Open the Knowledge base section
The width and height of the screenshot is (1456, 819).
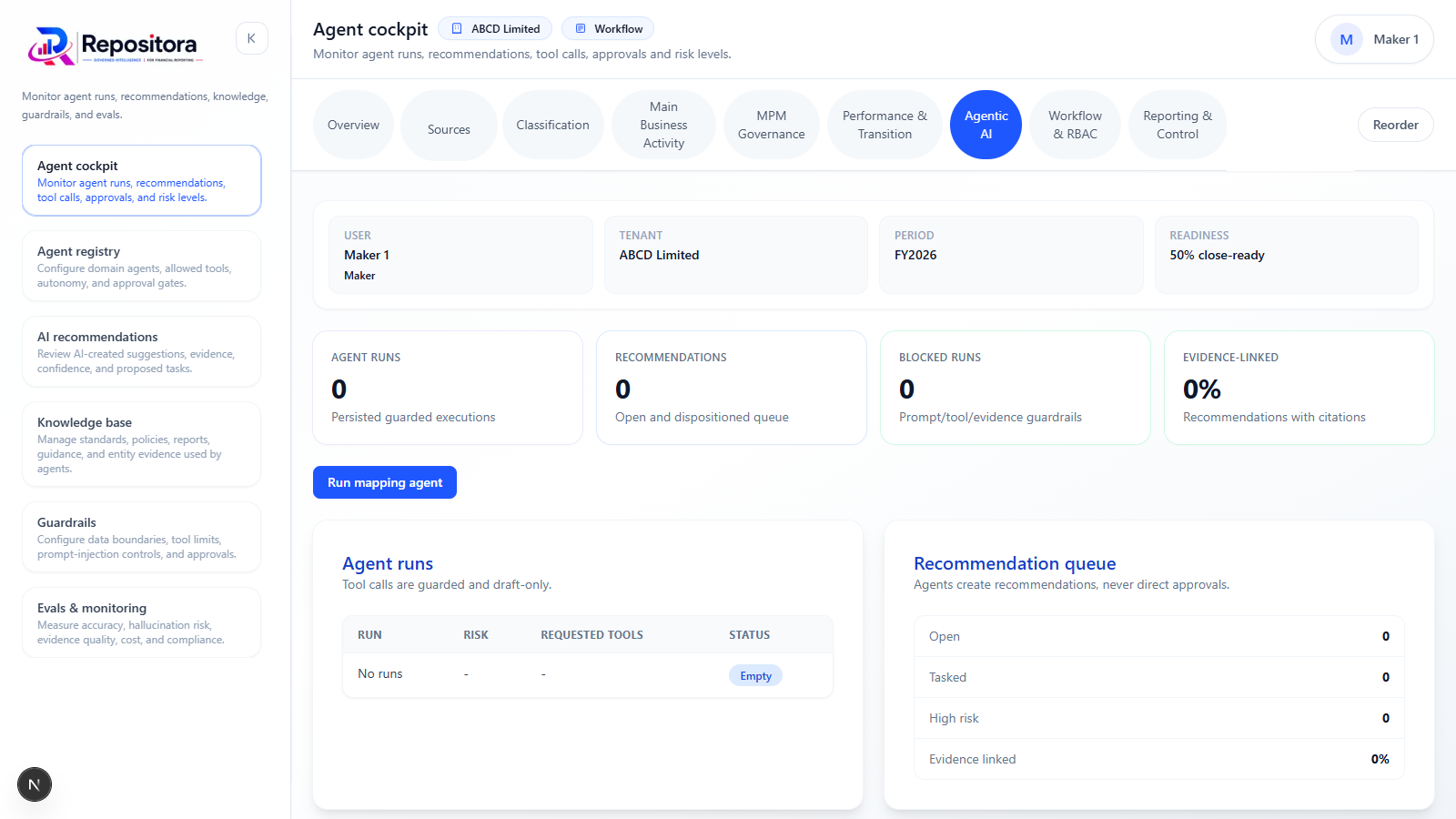pos(142,444)
